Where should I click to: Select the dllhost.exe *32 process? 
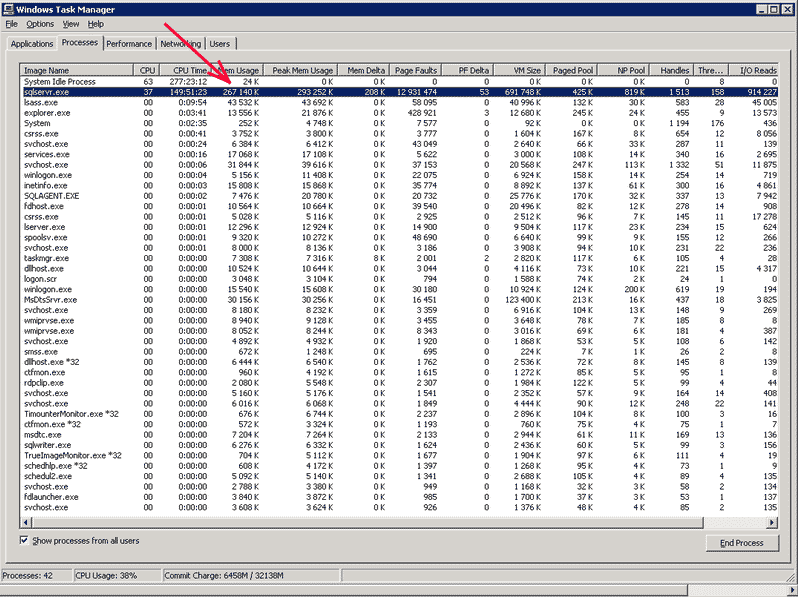pos(399,362)
